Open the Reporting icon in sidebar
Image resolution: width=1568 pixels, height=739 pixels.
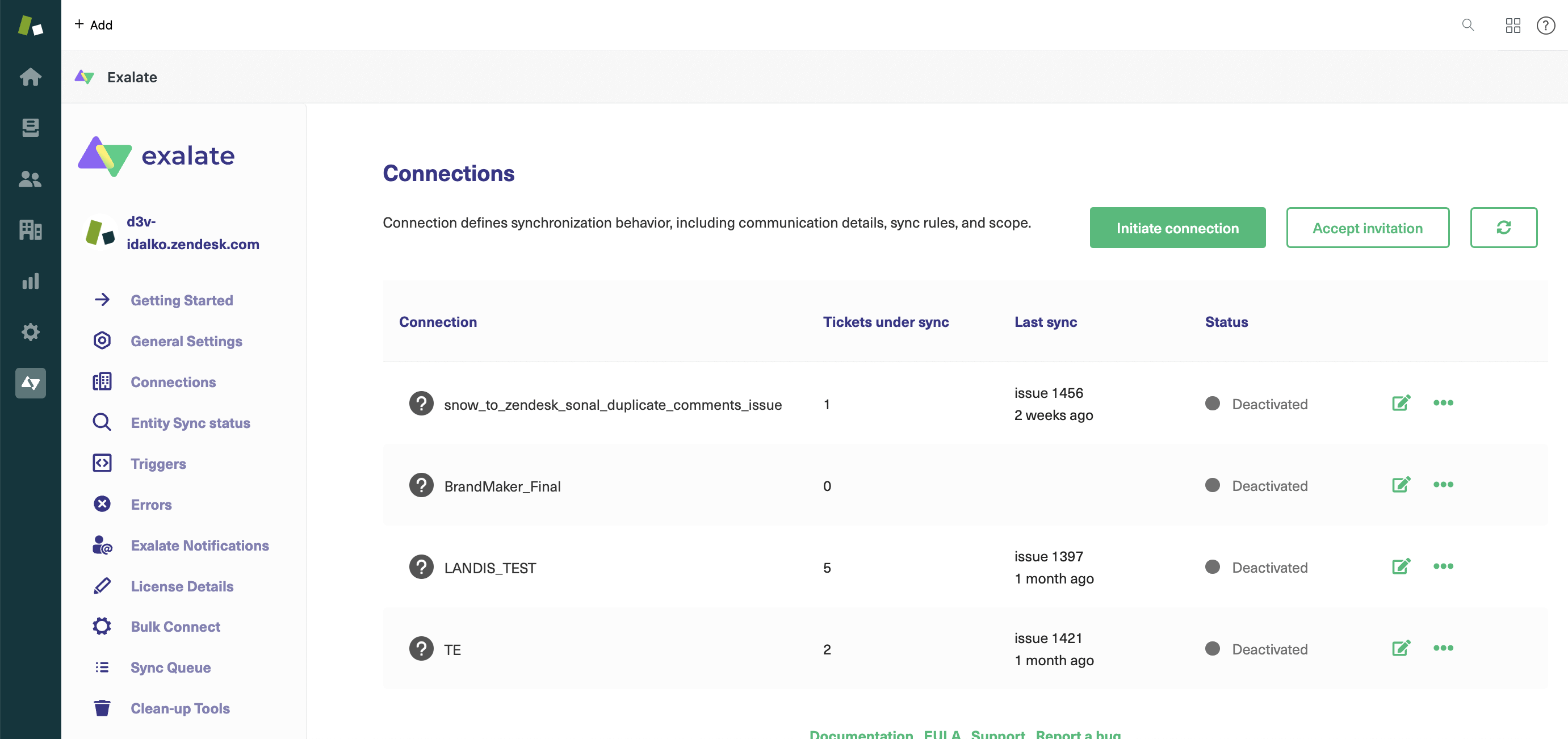[31, 281]
